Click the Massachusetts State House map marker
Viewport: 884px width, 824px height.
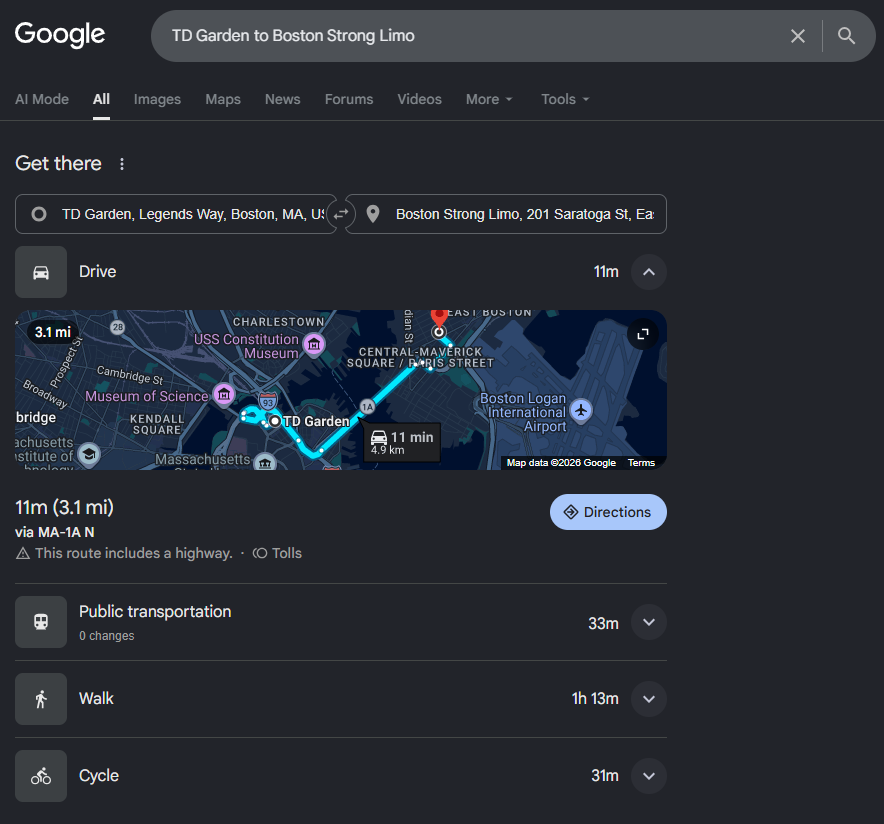265,463
